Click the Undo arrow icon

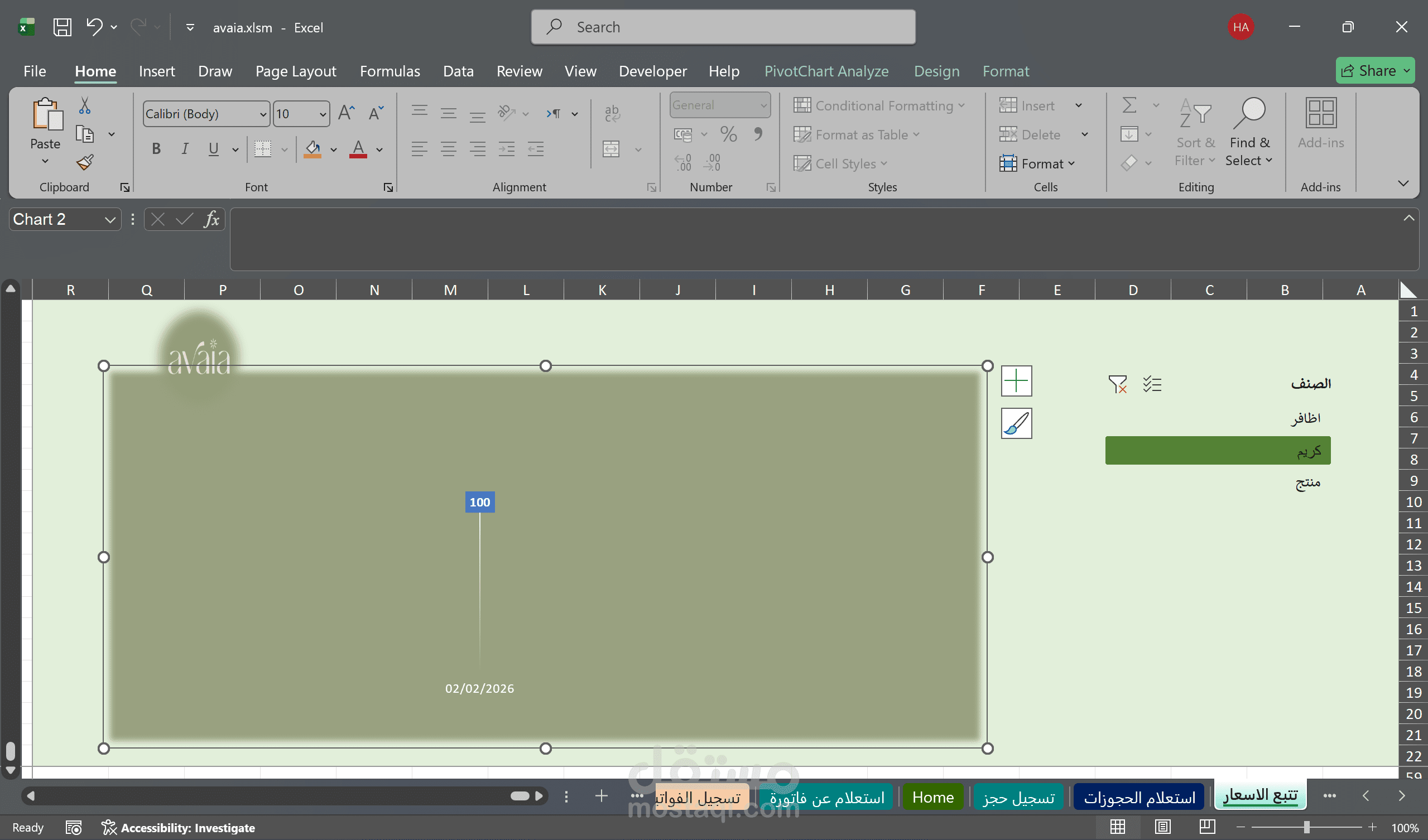pos(94,27)
